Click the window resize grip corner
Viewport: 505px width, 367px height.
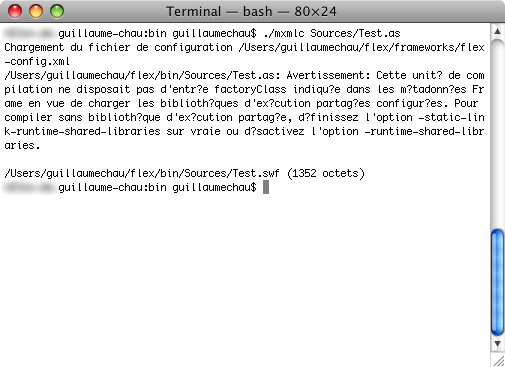(x=499, y=361)
